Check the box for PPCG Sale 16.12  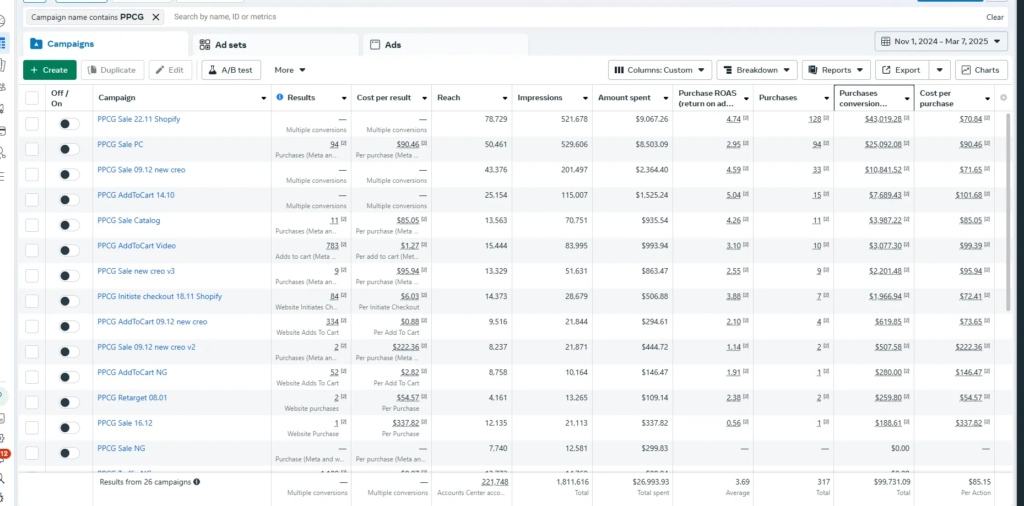[32, 428]
